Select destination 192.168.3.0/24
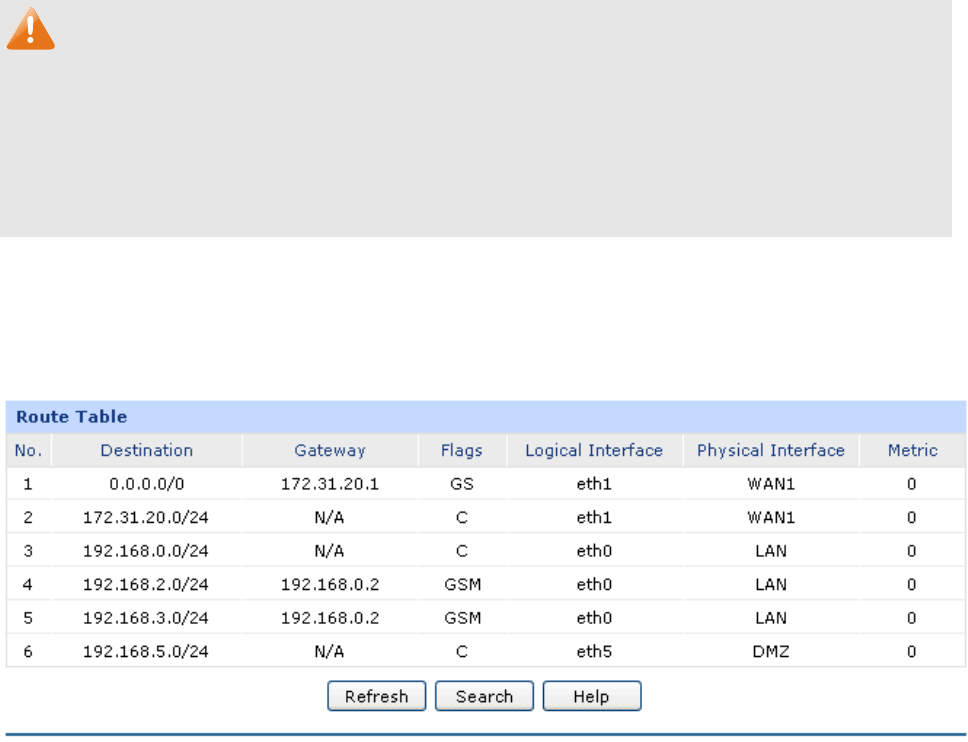 [x=146, y=618]
